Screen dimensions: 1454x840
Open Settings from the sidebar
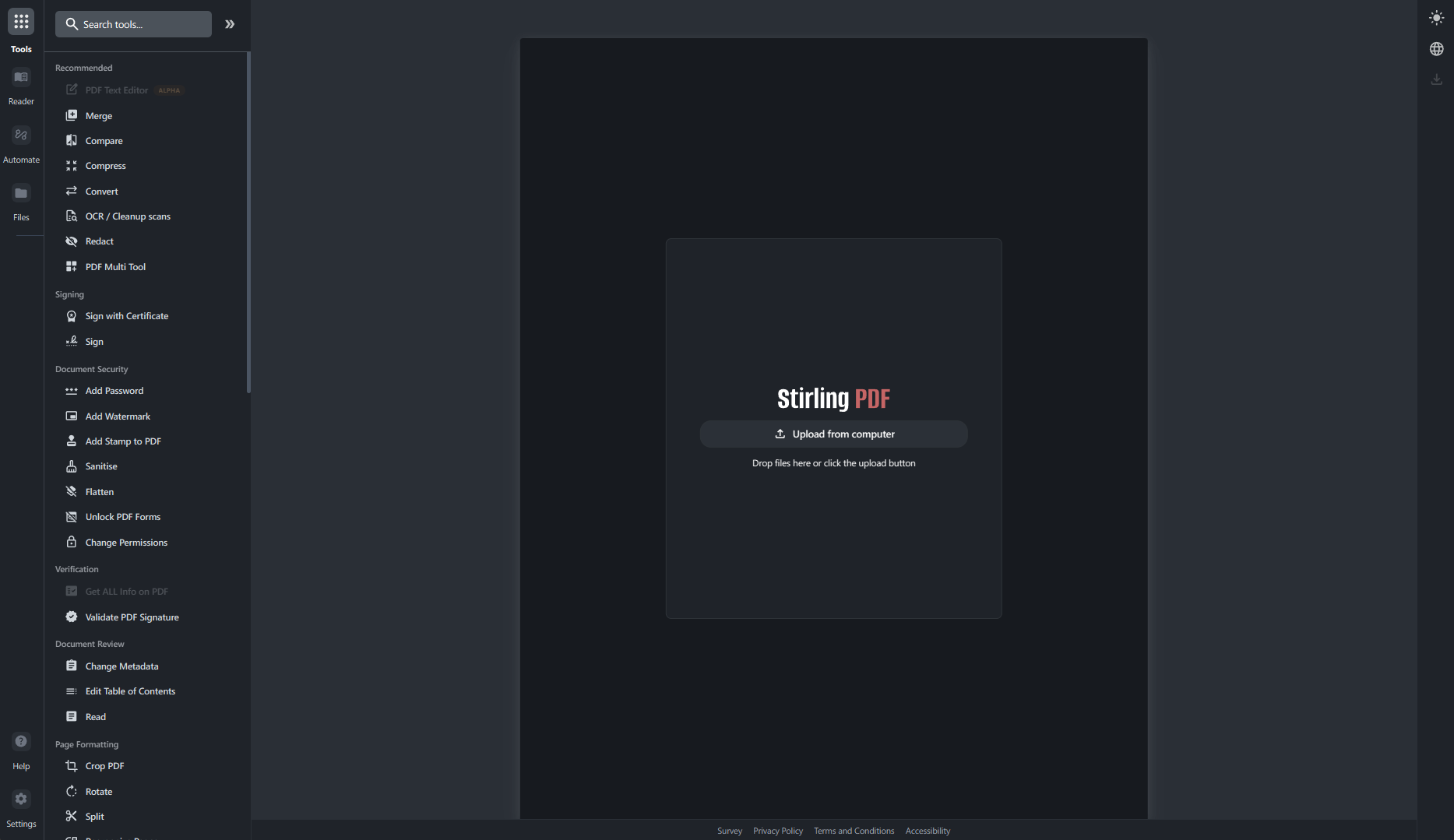pos(21,807)
